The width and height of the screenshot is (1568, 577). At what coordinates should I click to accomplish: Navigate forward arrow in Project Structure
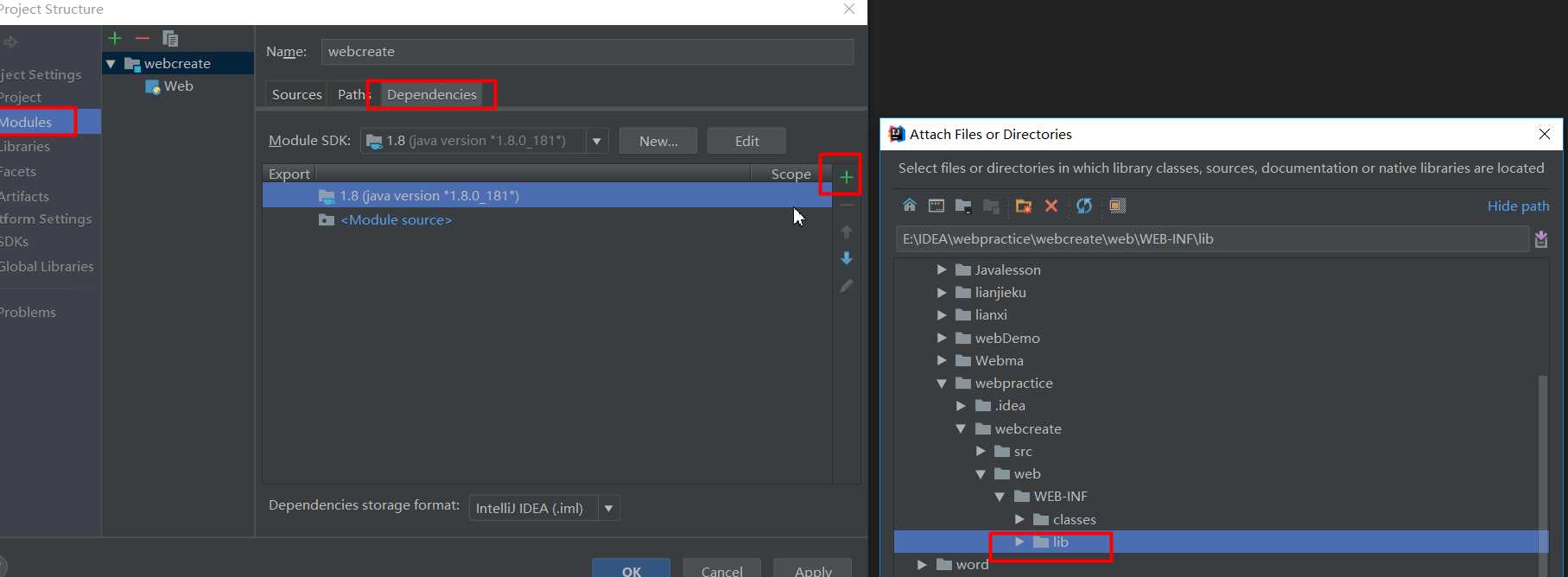10,41
